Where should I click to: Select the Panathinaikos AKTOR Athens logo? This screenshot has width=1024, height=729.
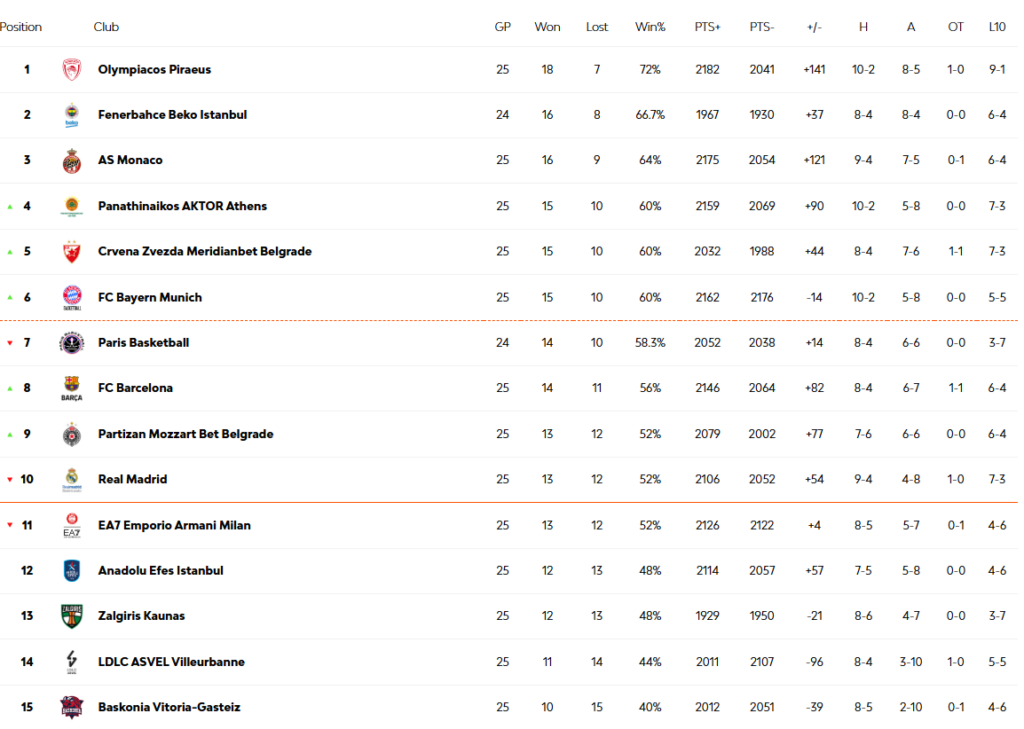(x=72, y=206)
